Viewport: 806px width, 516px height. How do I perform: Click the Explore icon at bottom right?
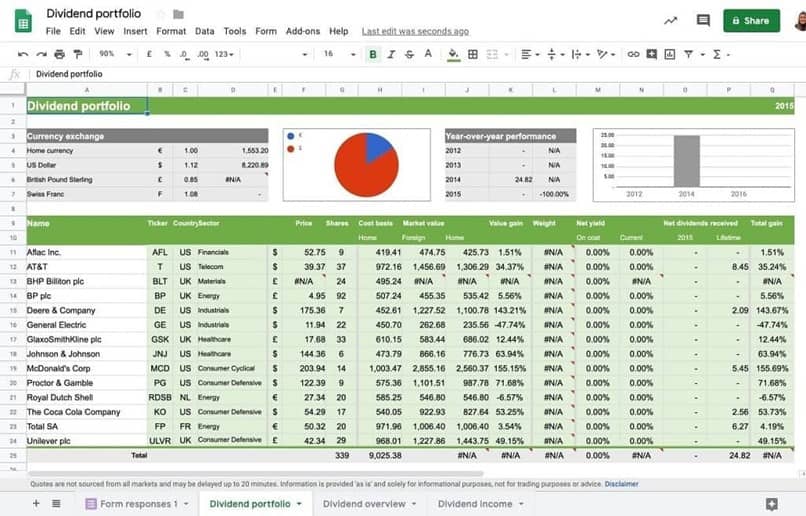tap(772, 504)
